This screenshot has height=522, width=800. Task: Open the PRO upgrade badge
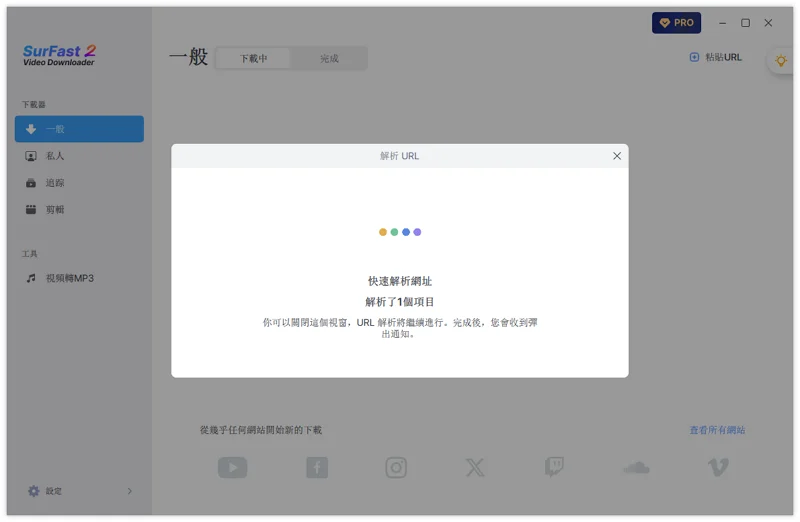click(676, 23)
